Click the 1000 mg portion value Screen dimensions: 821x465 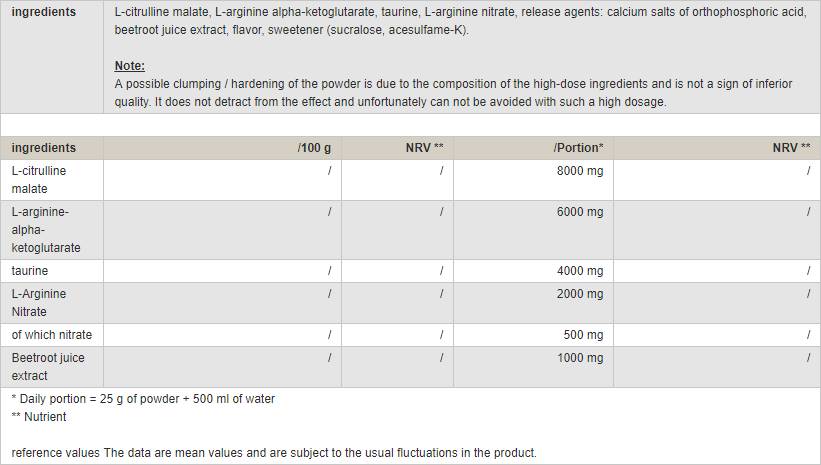(580, 358)
